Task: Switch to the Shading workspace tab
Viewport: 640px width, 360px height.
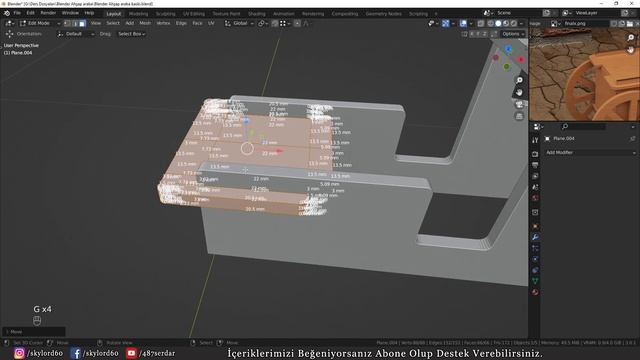Action: [257, 13]
